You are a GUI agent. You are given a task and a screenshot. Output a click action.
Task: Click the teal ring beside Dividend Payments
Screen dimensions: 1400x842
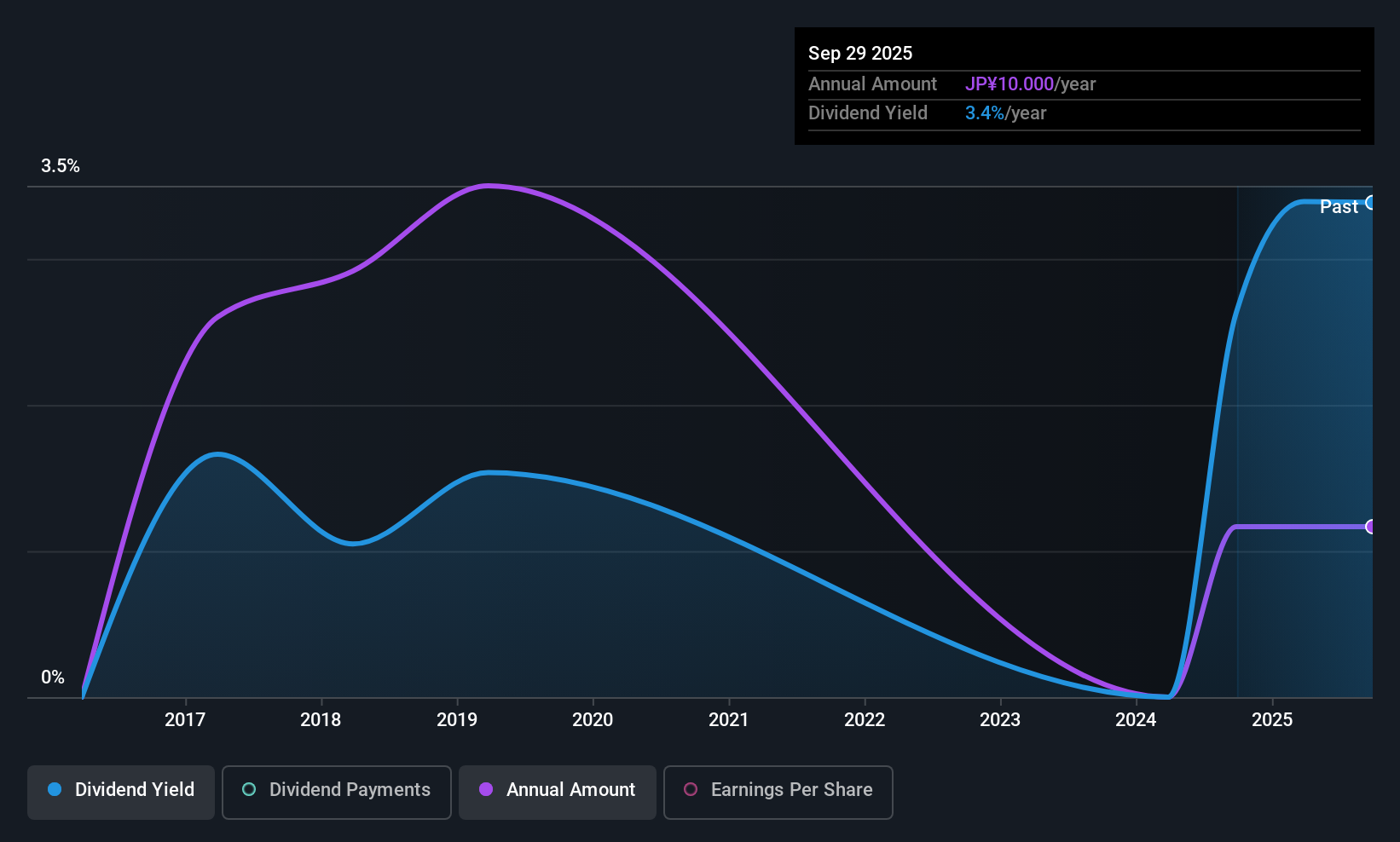249,790
